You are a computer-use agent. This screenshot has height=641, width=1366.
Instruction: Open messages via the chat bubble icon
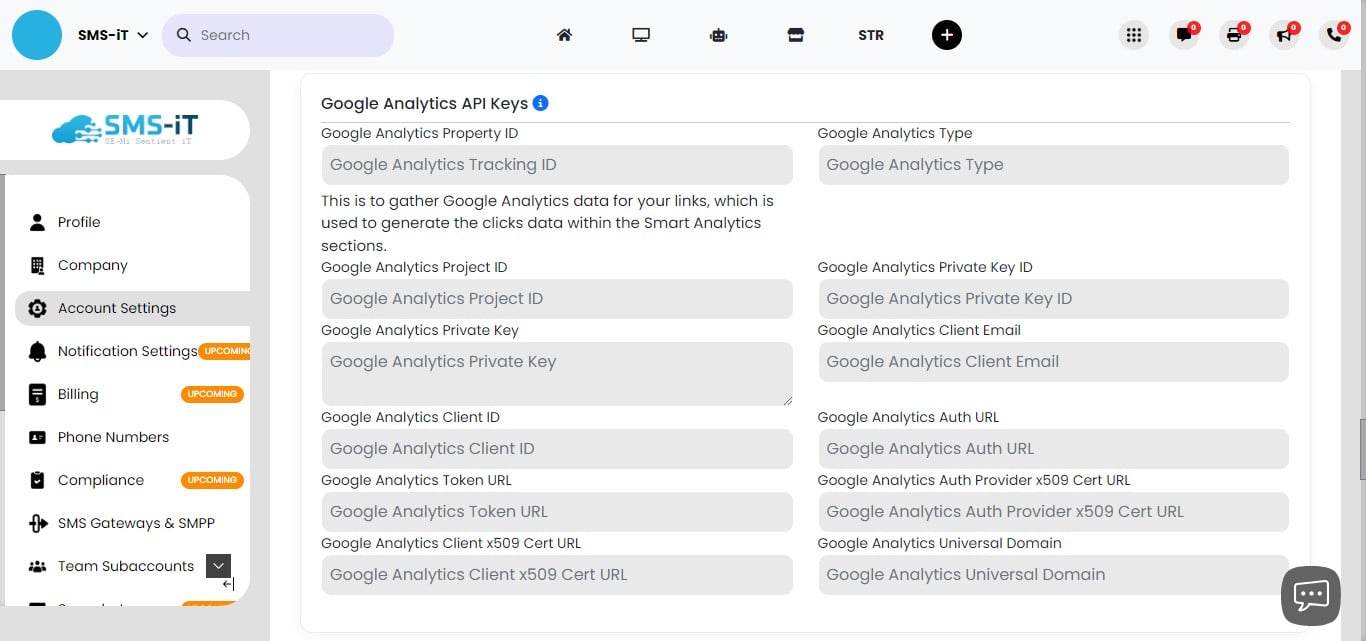point(1184,34)
